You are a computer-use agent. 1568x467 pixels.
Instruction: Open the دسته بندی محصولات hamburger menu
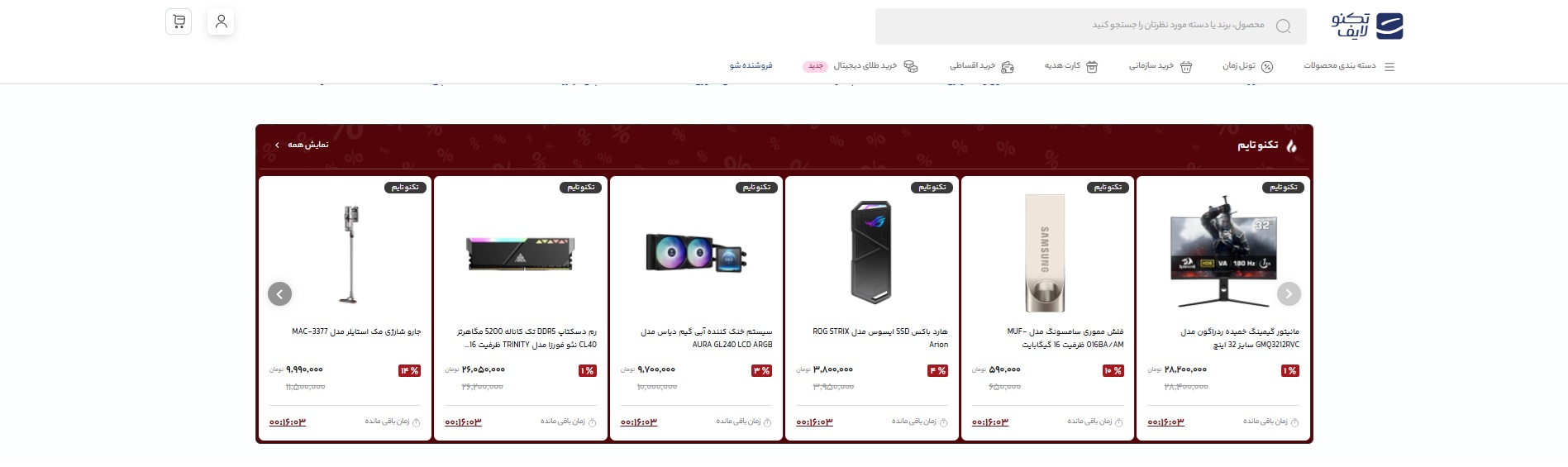coord(1349,66)
